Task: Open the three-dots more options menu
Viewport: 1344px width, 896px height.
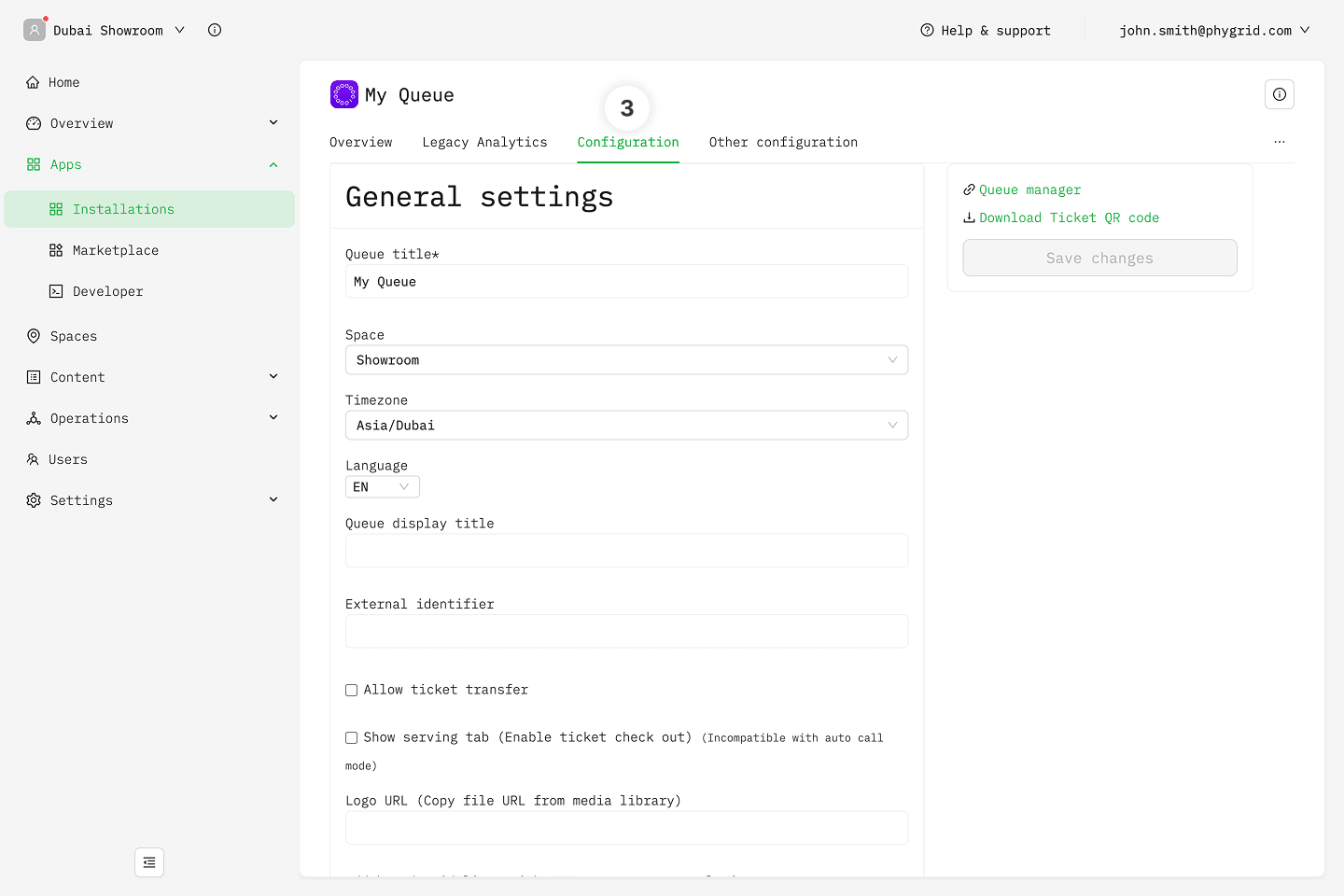Action: coord(1279,142)
